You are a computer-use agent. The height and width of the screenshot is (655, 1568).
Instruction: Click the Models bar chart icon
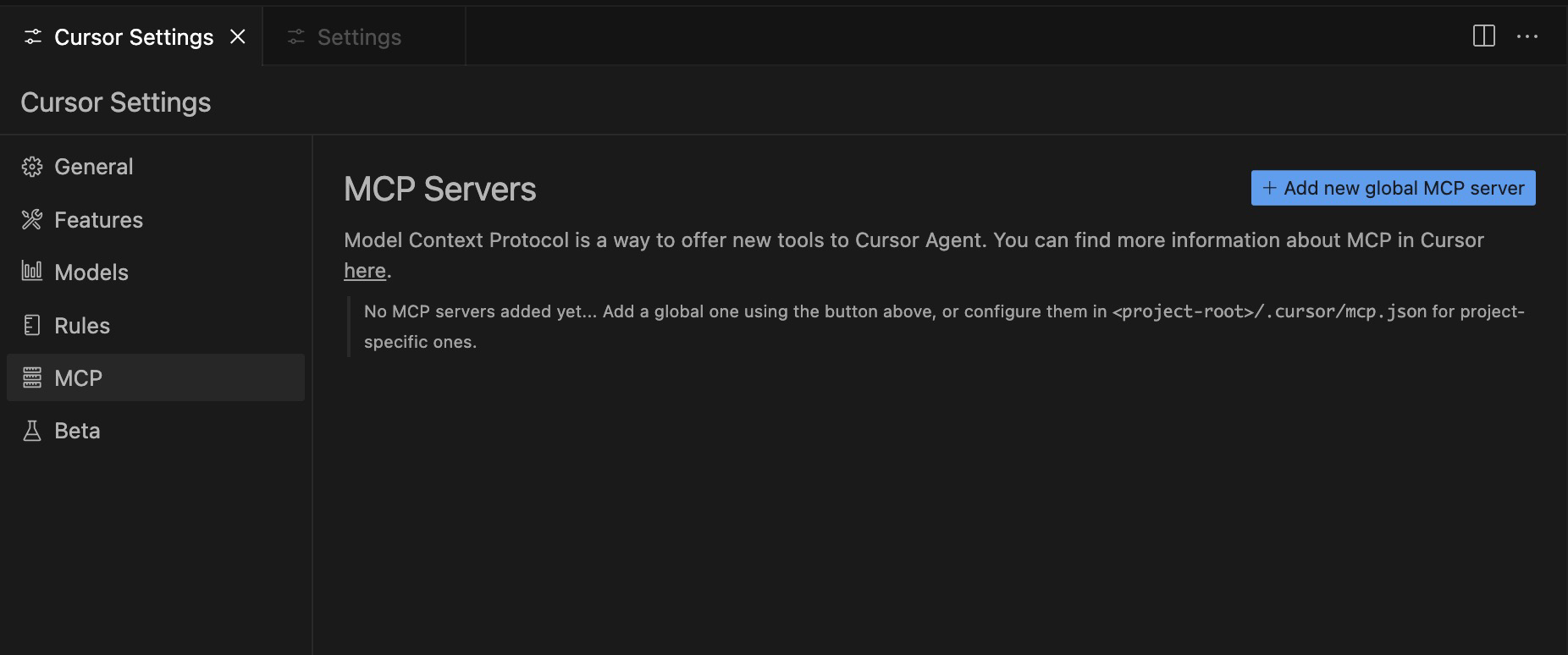pyautogui.click(x=32, y=272)
